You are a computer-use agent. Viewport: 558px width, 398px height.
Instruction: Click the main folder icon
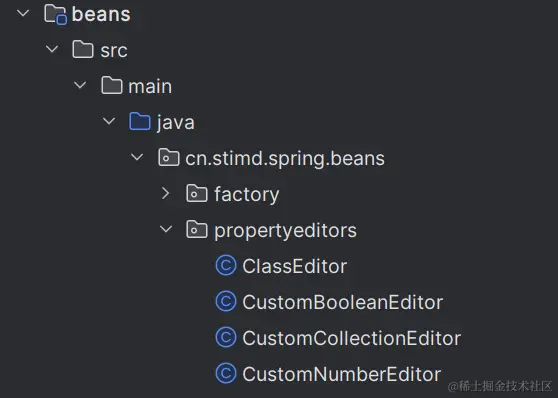pyautogui.click(x=112, y=85)
